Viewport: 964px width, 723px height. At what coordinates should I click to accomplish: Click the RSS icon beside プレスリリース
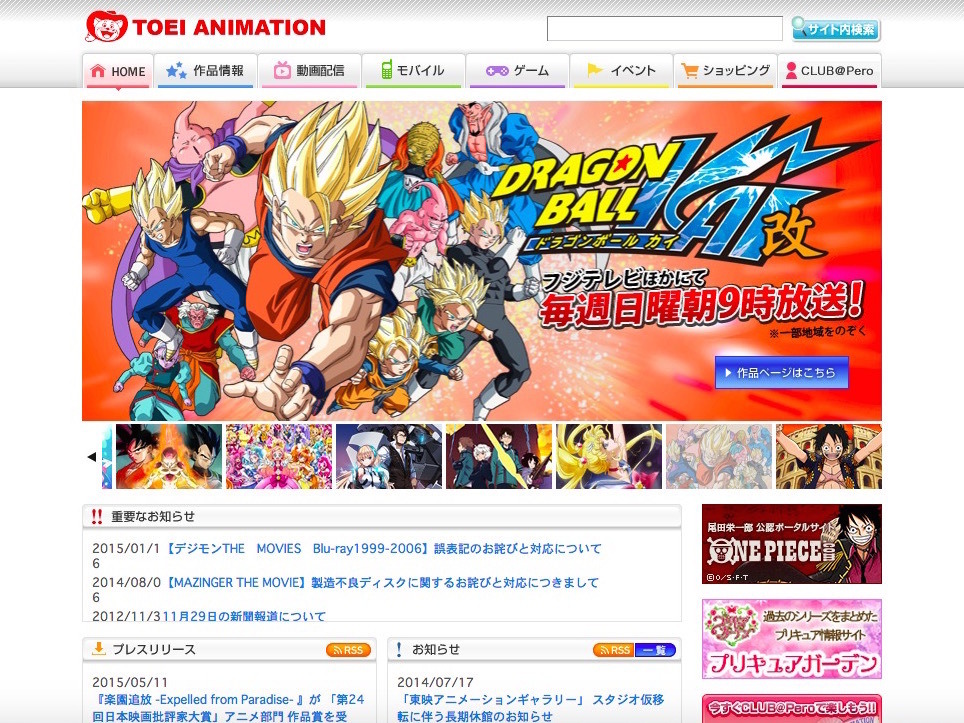pos(348,649)
